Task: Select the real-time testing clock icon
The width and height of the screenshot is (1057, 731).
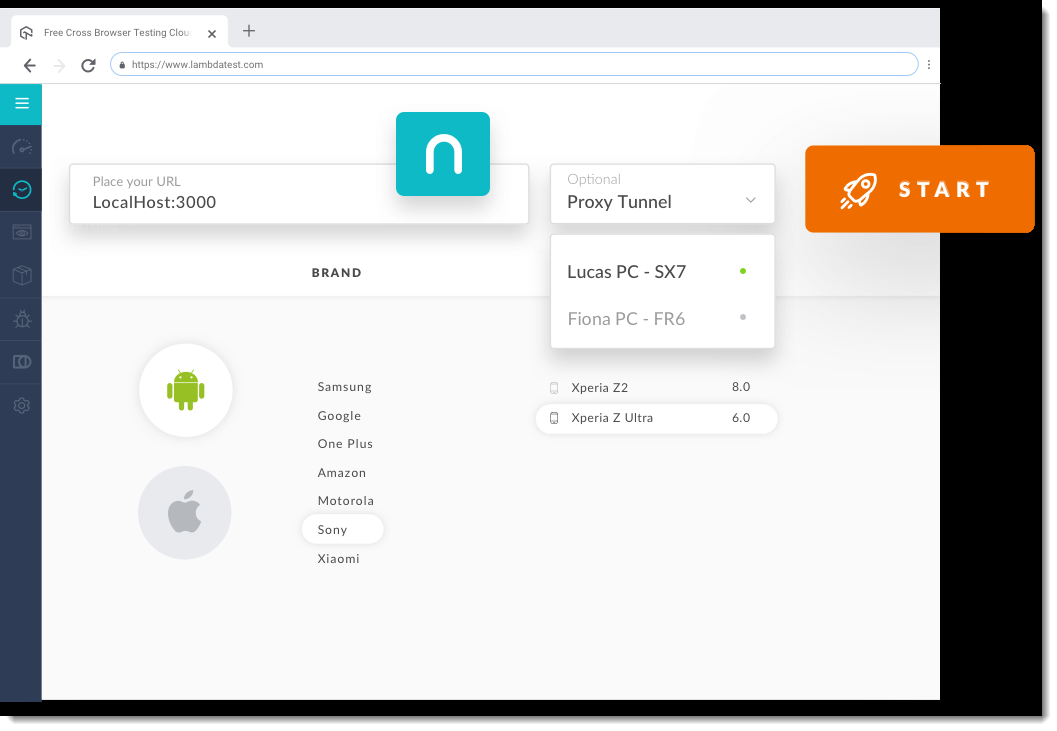Action: tap(22, 190)
